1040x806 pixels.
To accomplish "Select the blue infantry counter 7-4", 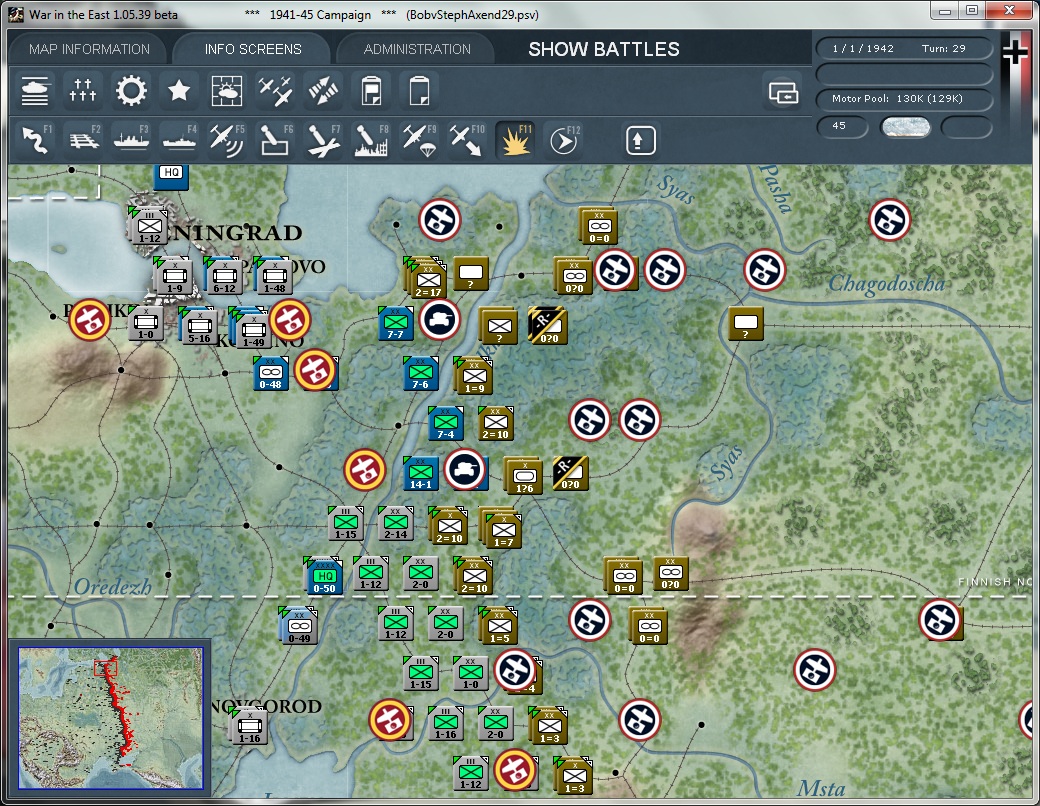I will click(x=446, y=423).
